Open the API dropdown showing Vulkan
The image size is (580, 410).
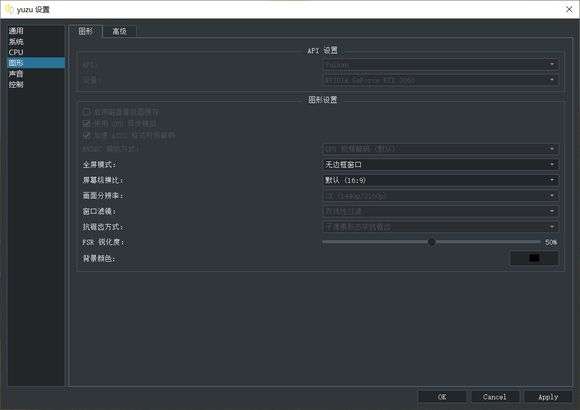440,65
